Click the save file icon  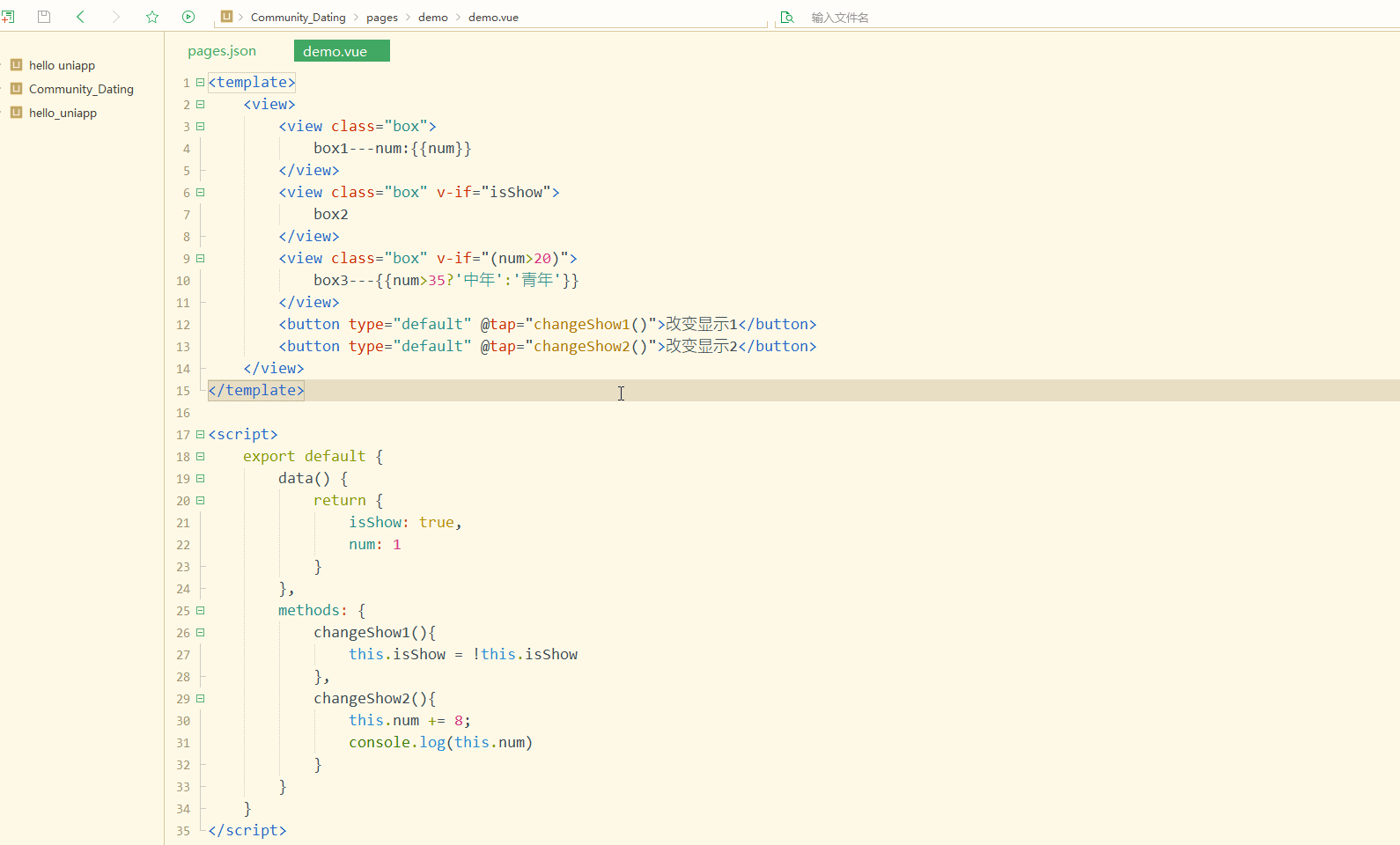point(44,17)
